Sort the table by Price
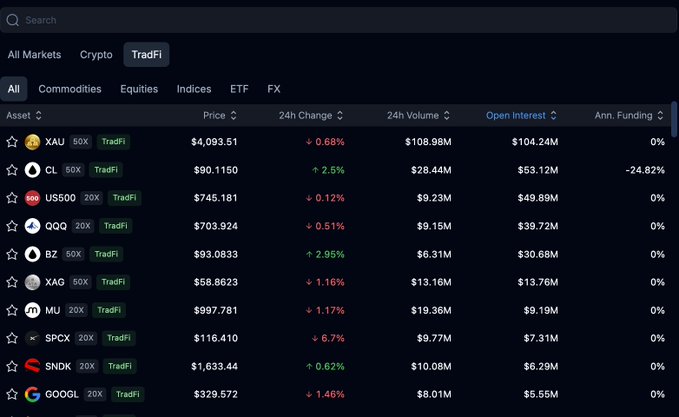 (220, 115)
